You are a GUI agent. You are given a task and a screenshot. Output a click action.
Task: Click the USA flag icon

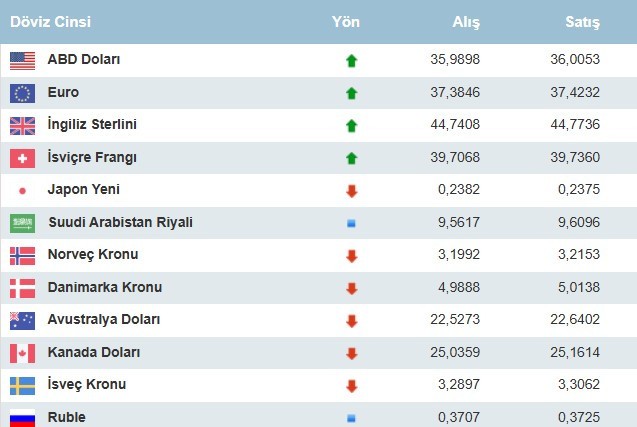click(x=22, y=61)
